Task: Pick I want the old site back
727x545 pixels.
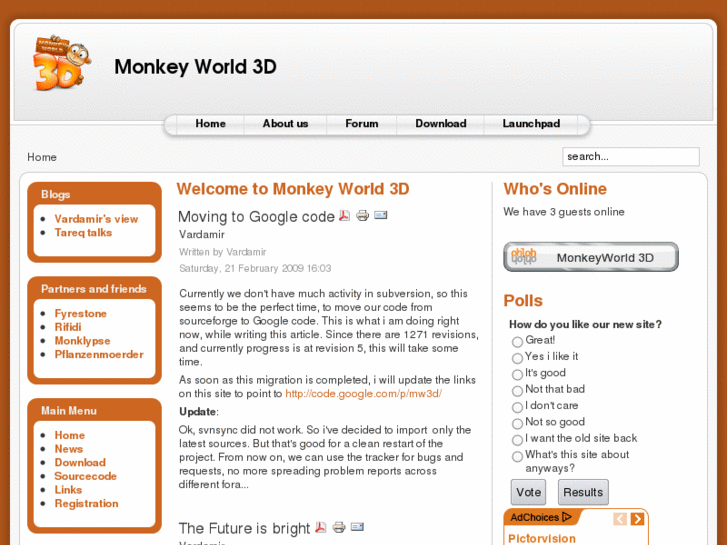Action: (517, 440)
